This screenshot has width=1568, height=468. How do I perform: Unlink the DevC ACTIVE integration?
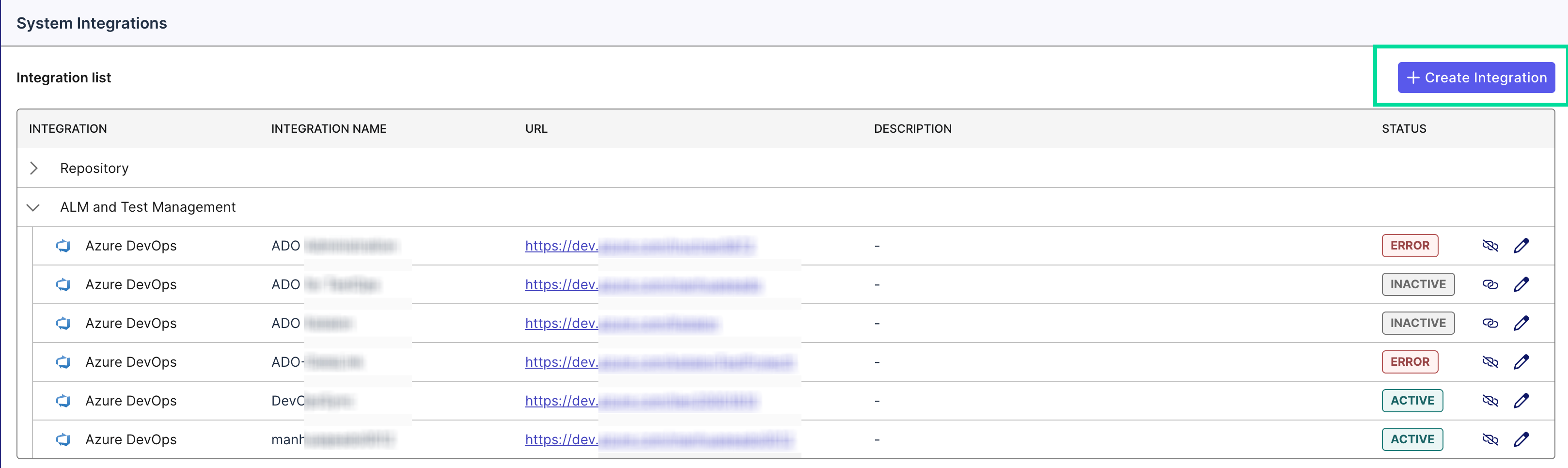pos(1490,401)
